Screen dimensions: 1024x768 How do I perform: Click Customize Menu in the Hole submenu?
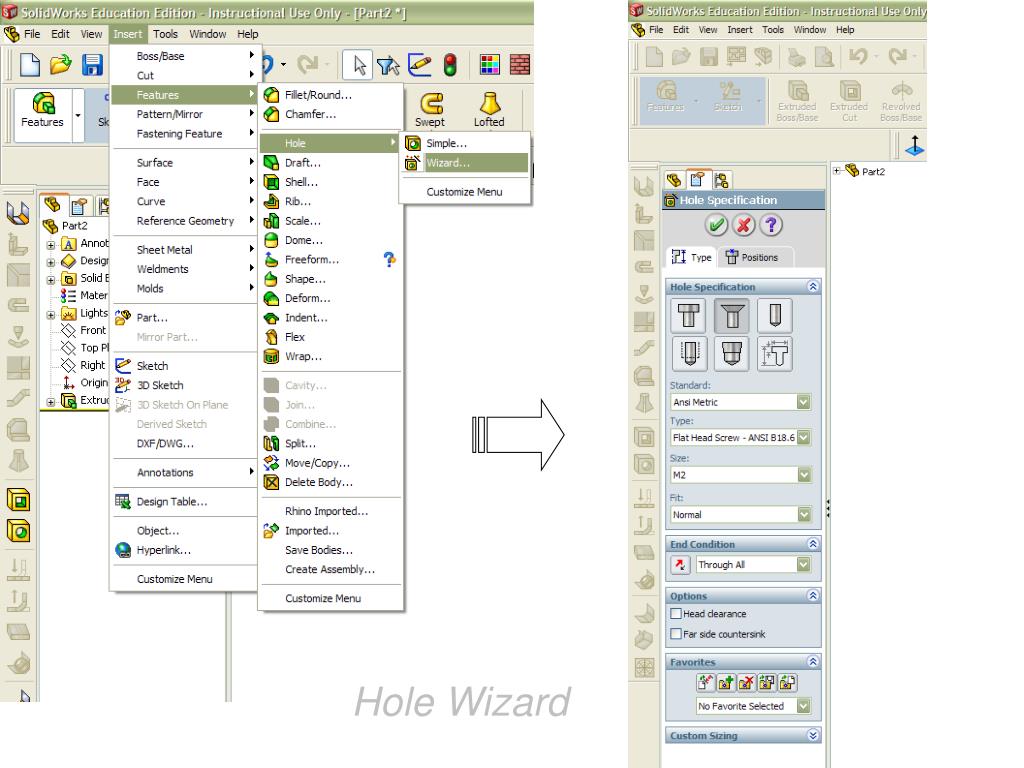click(x=465, y=192)
